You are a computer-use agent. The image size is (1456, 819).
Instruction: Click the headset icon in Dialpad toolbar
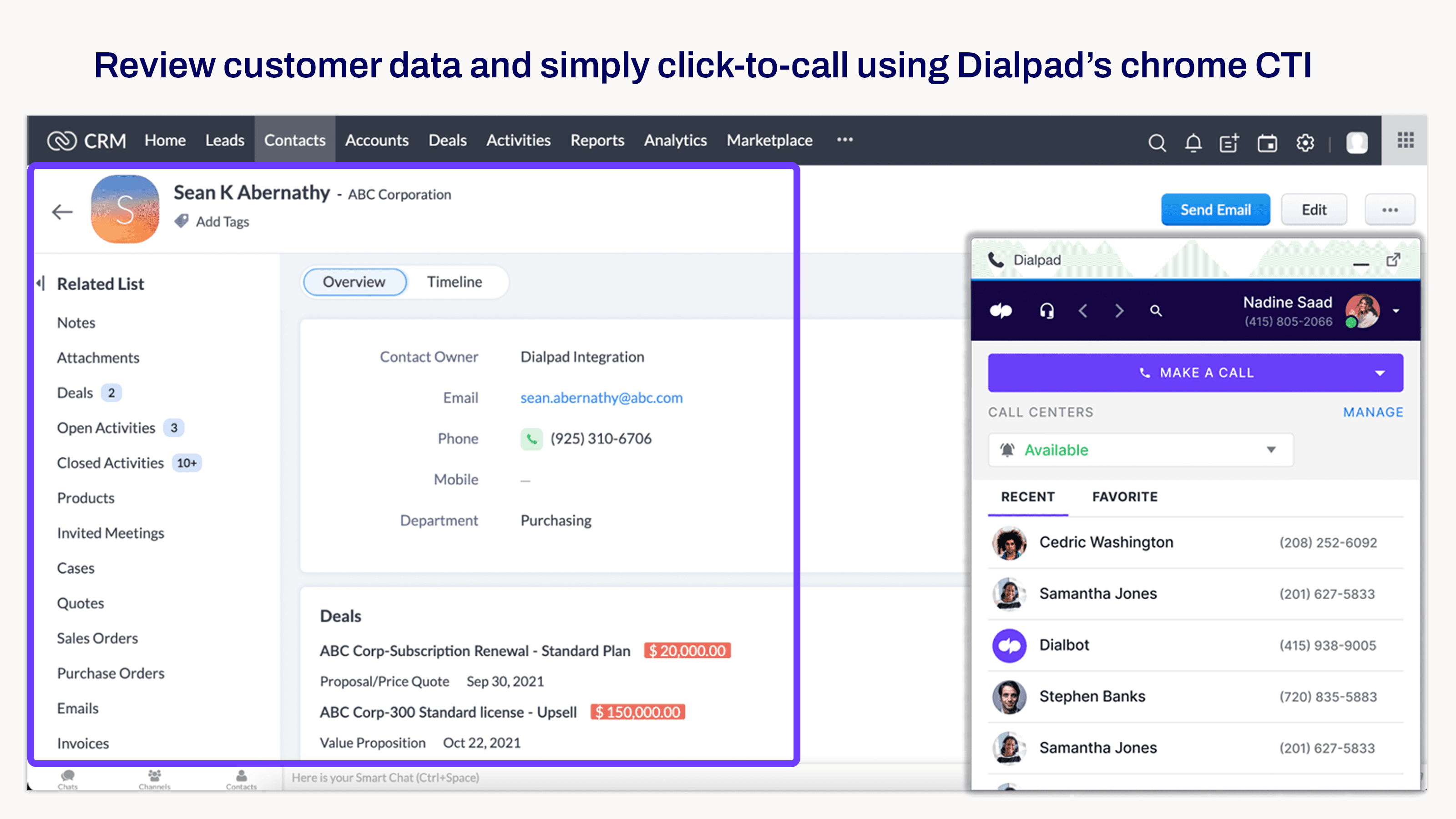[1046, 310]
